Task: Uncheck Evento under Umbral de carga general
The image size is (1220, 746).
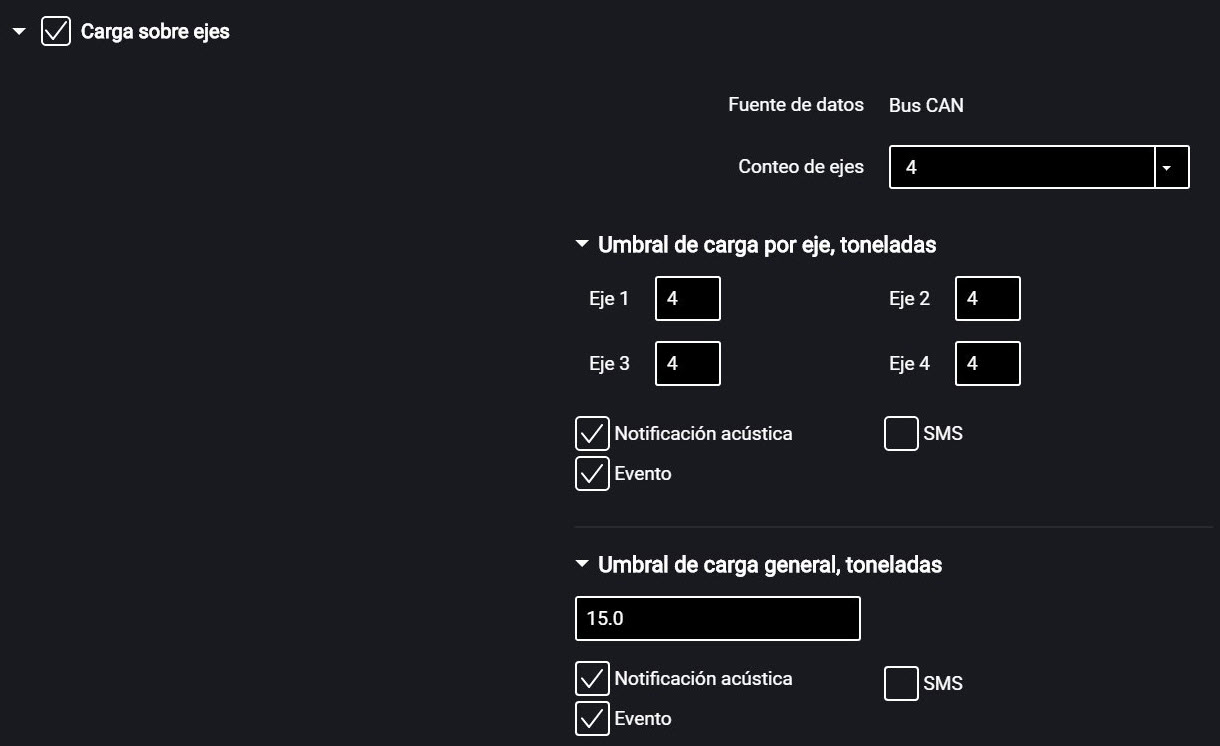Action: [x=592, y=718]
